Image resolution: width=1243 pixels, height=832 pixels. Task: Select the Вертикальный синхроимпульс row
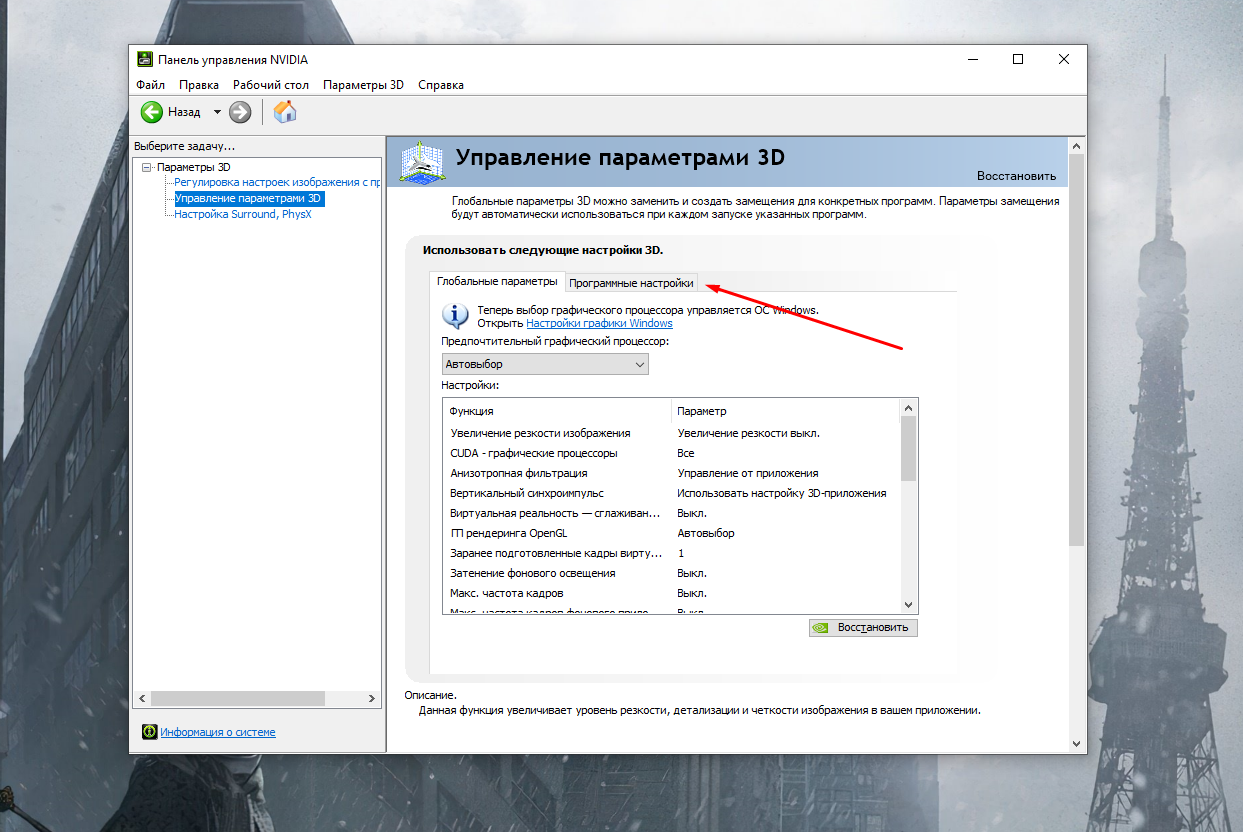click(672, 493)
